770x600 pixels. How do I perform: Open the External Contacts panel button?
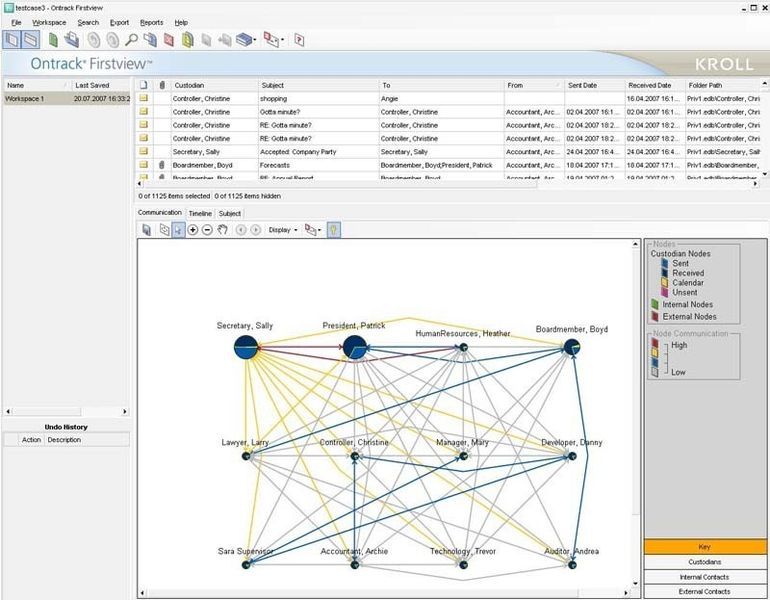[x=704, y=592]
